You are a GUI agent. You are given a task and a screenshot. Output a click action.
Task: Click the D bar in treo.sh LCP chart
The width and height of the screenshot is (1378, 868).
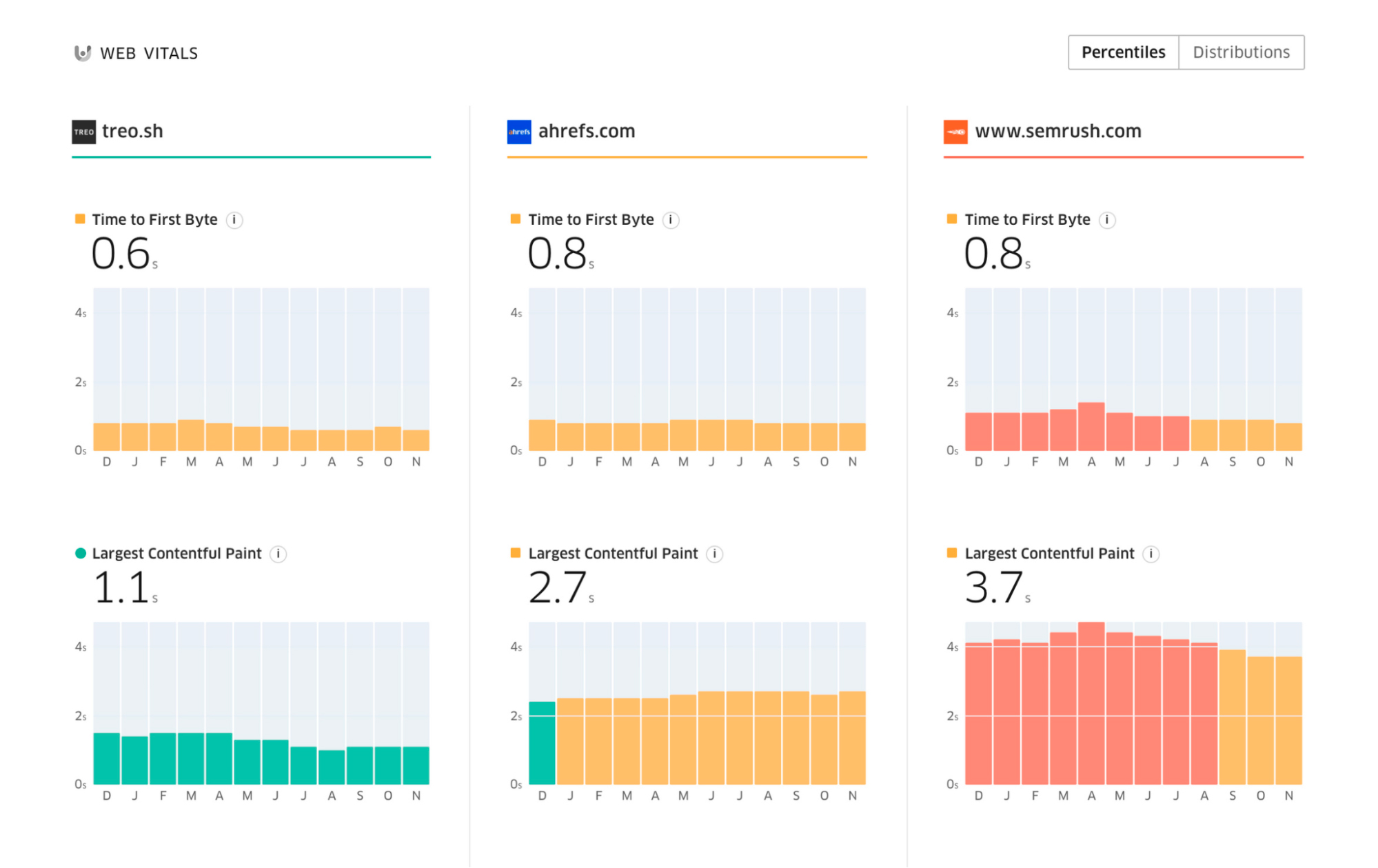click(107, 758)
